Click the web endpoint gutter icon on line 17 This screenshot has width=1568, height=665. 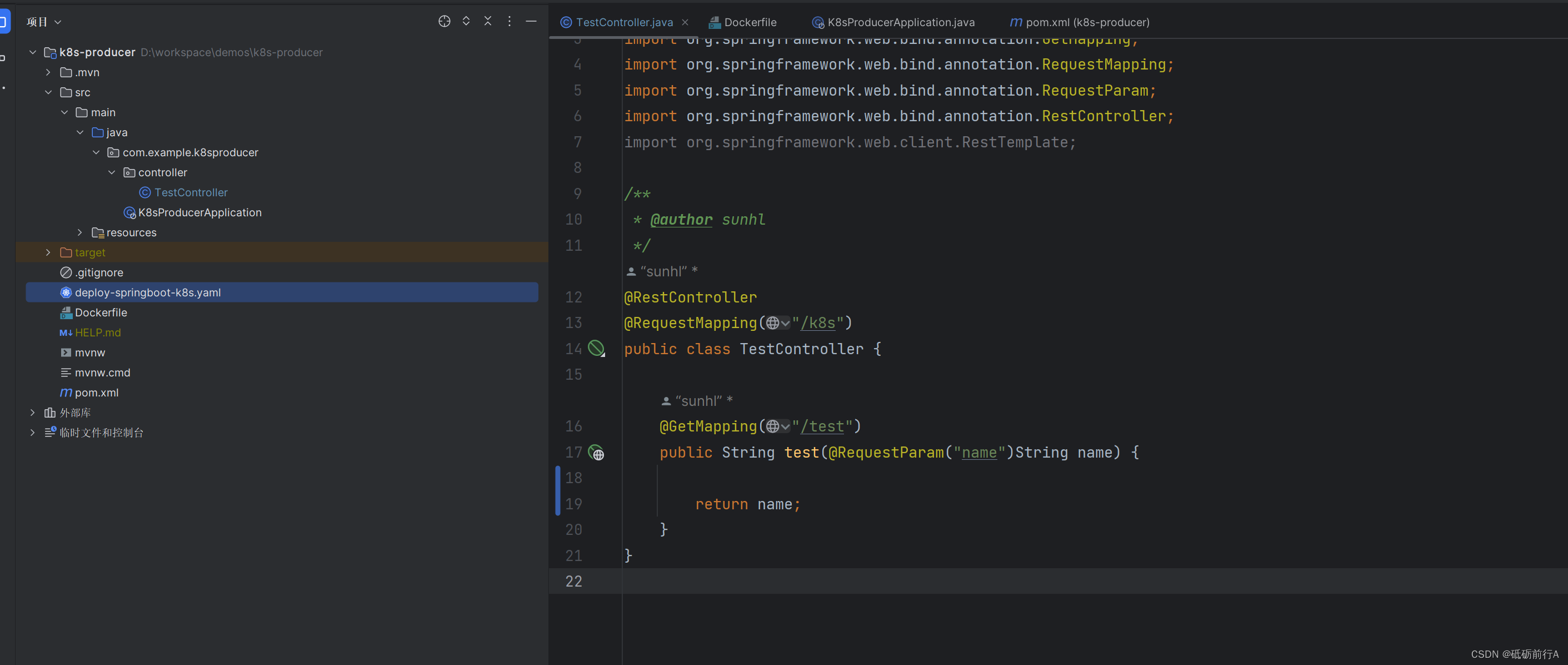[x=597, y=453]
